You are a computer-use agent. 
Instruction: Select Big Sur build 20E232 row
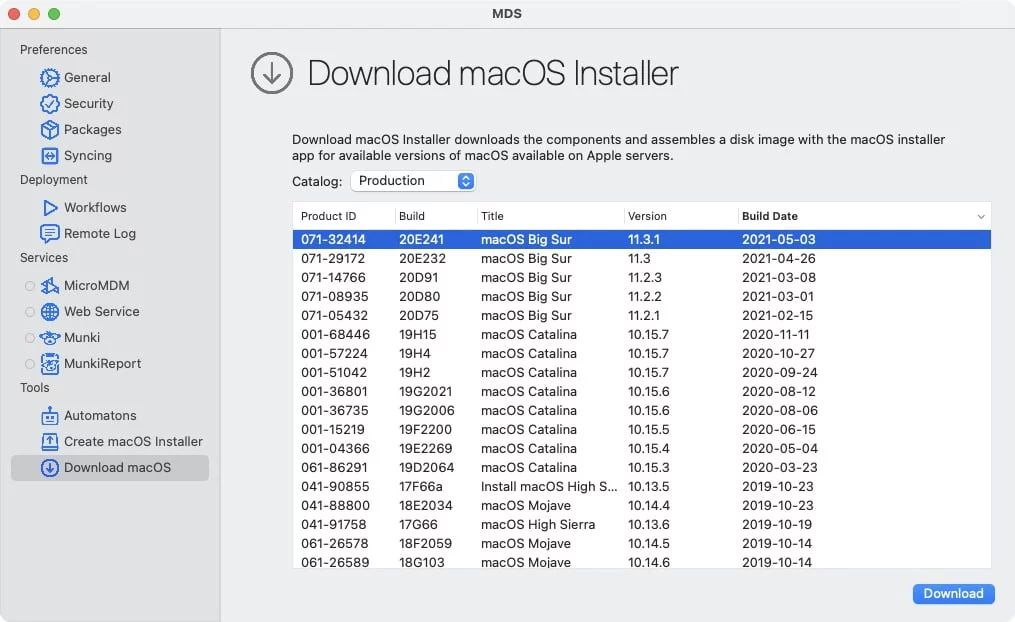tap(641, 259)
